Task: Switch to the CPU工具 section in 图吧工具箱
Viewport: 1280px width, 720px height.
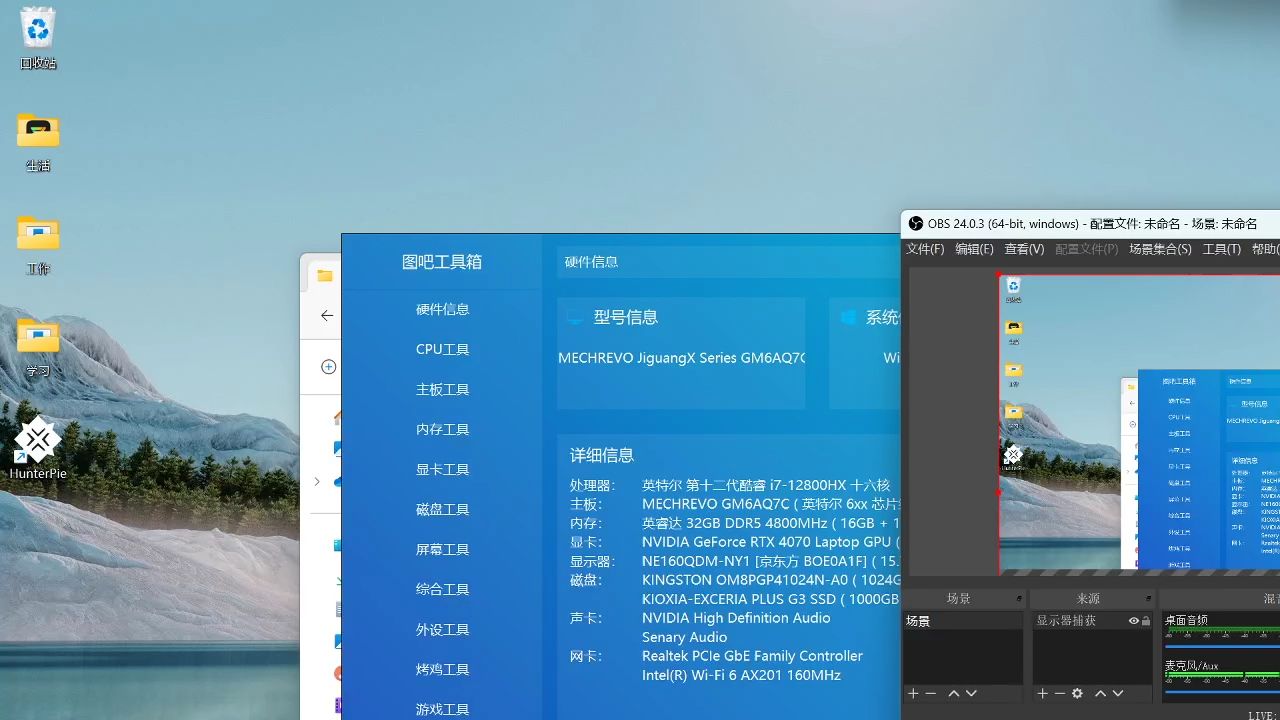Action: pyautogui.click(x=442, y=349)
